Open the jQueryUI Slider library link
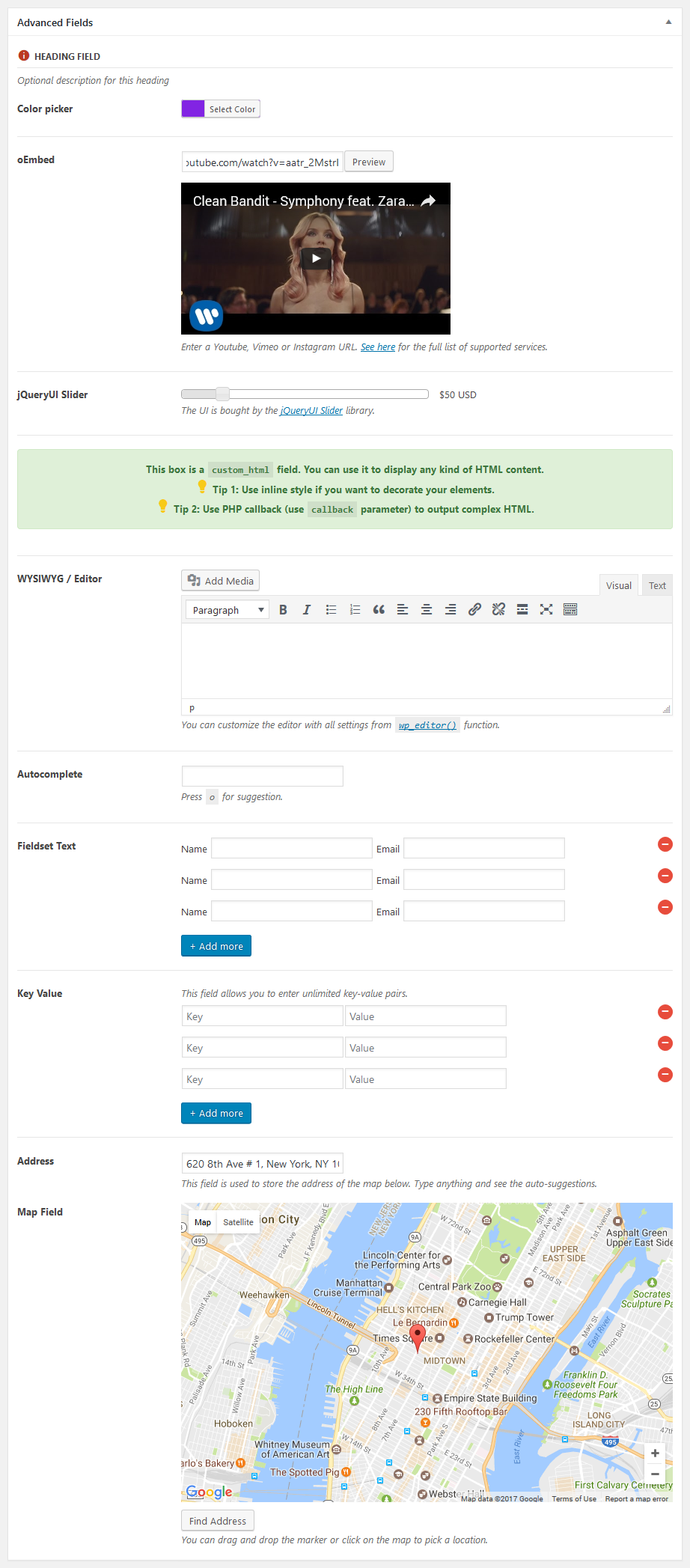Viewport: 690px width, 1568px height. click(311, 411)
